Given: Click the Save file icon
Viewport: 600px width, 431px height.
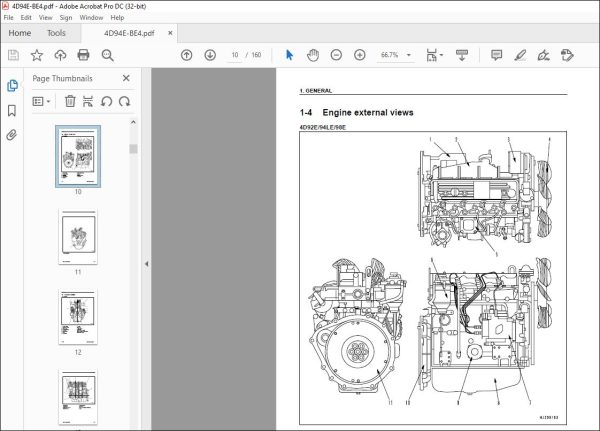Looking at the screenshot, I should [13, 55].
